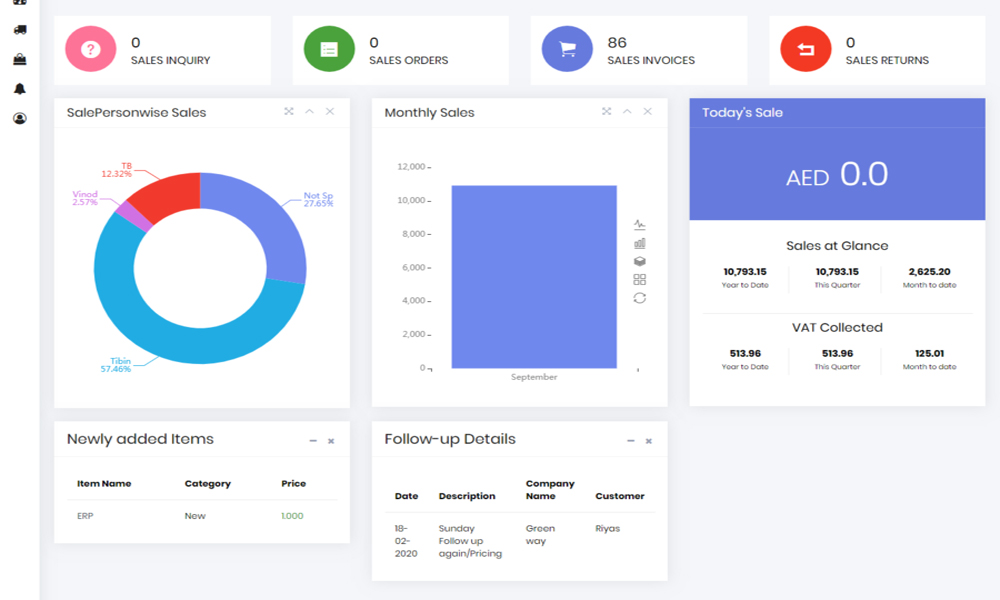Screen dimensions: 1000x600
Task: Click the Customer column header
Action: pos(620,495)
